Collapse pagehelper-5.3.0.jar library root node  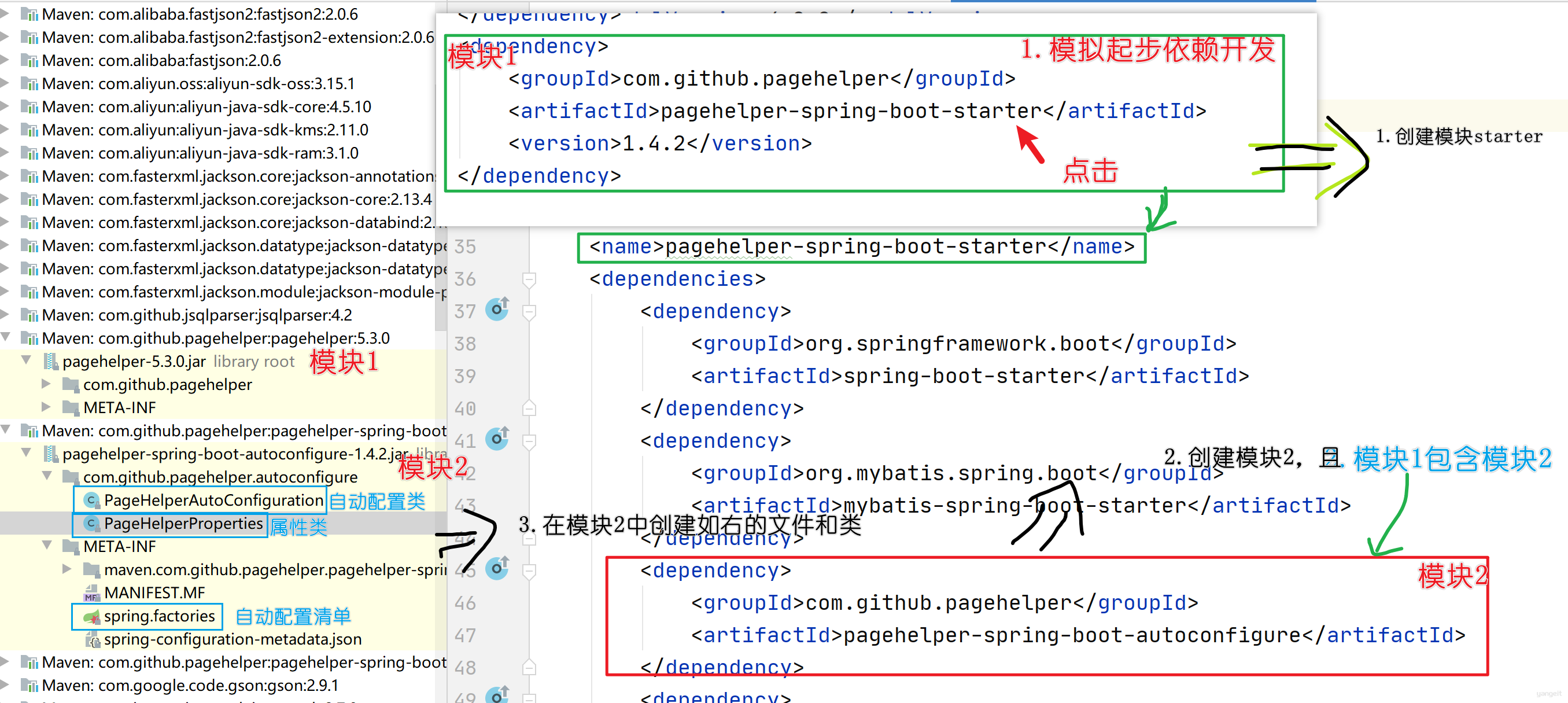click(26, 360)
